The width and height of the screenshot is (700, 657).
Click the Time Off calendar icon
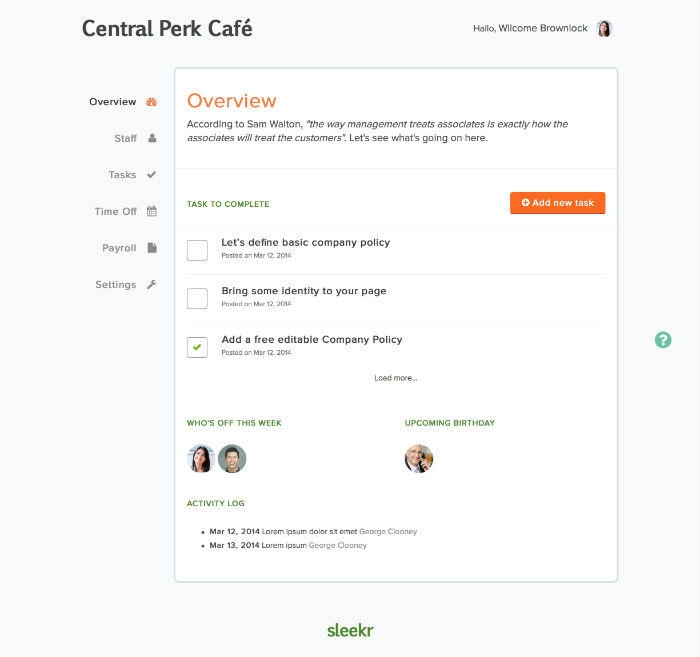(x=152, y=211)
